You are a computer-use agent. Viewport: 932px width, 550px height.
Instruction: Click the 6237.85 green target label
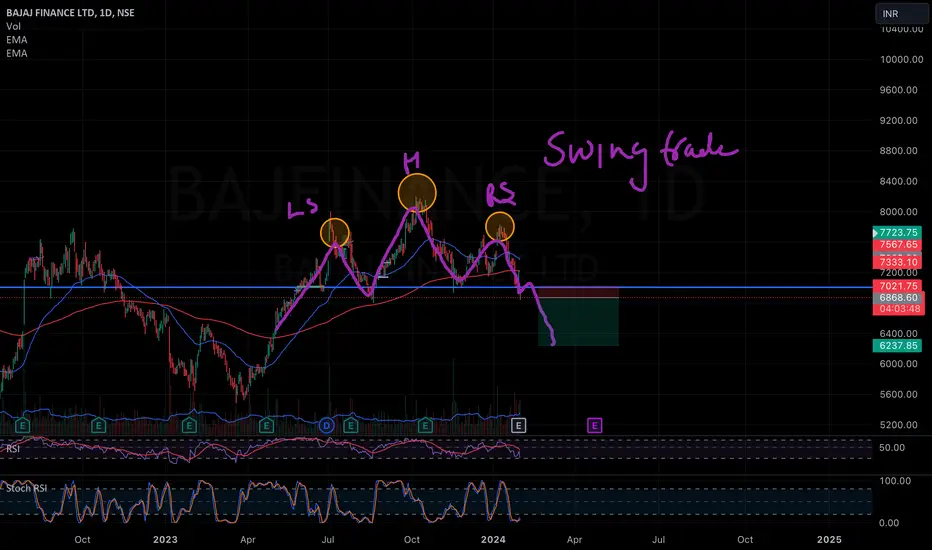click(x=897, y=345)
